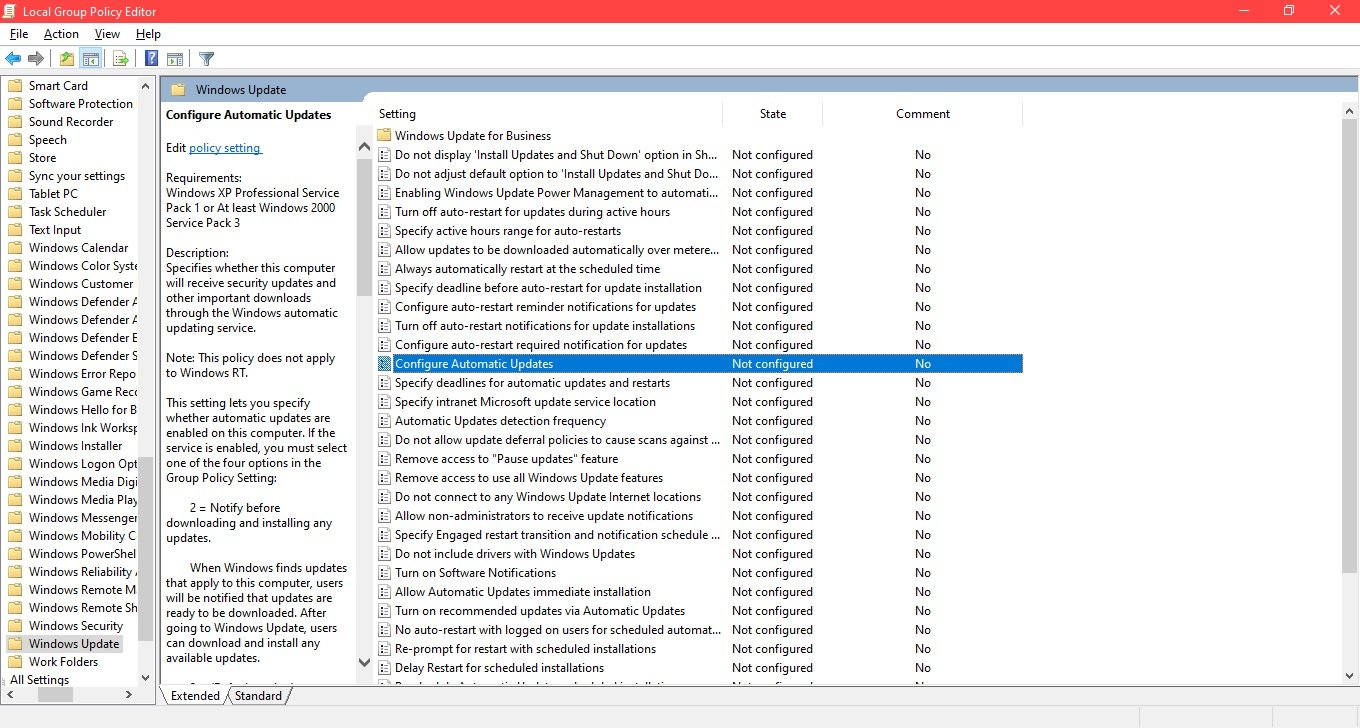
Task: Click policy icon beside Automatic Updates detection frequency
Action: (x=384, y=421)
